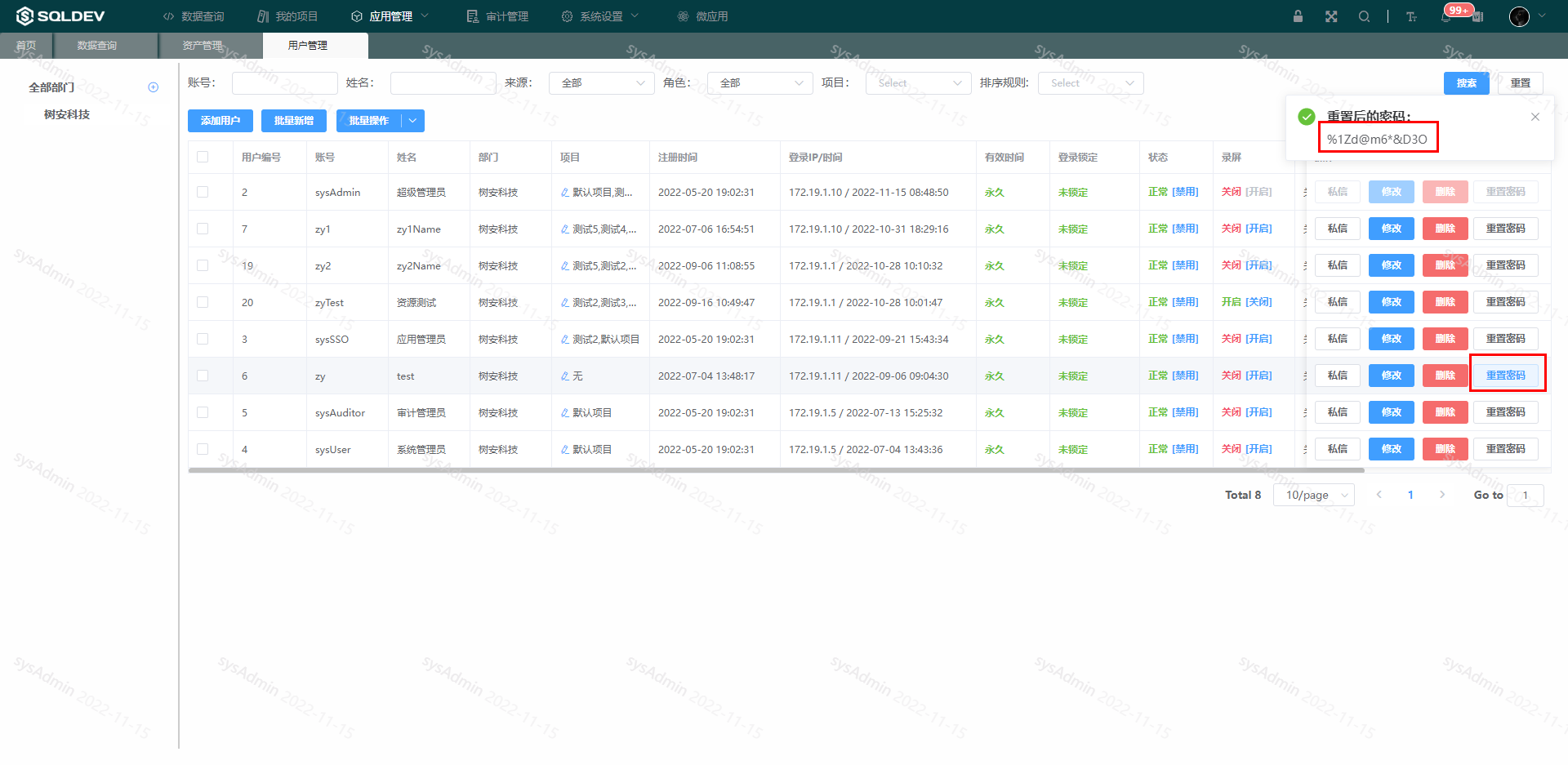Expand the 系统设置 menu
The image size is (1568, 765).
(x=600, y=16)
